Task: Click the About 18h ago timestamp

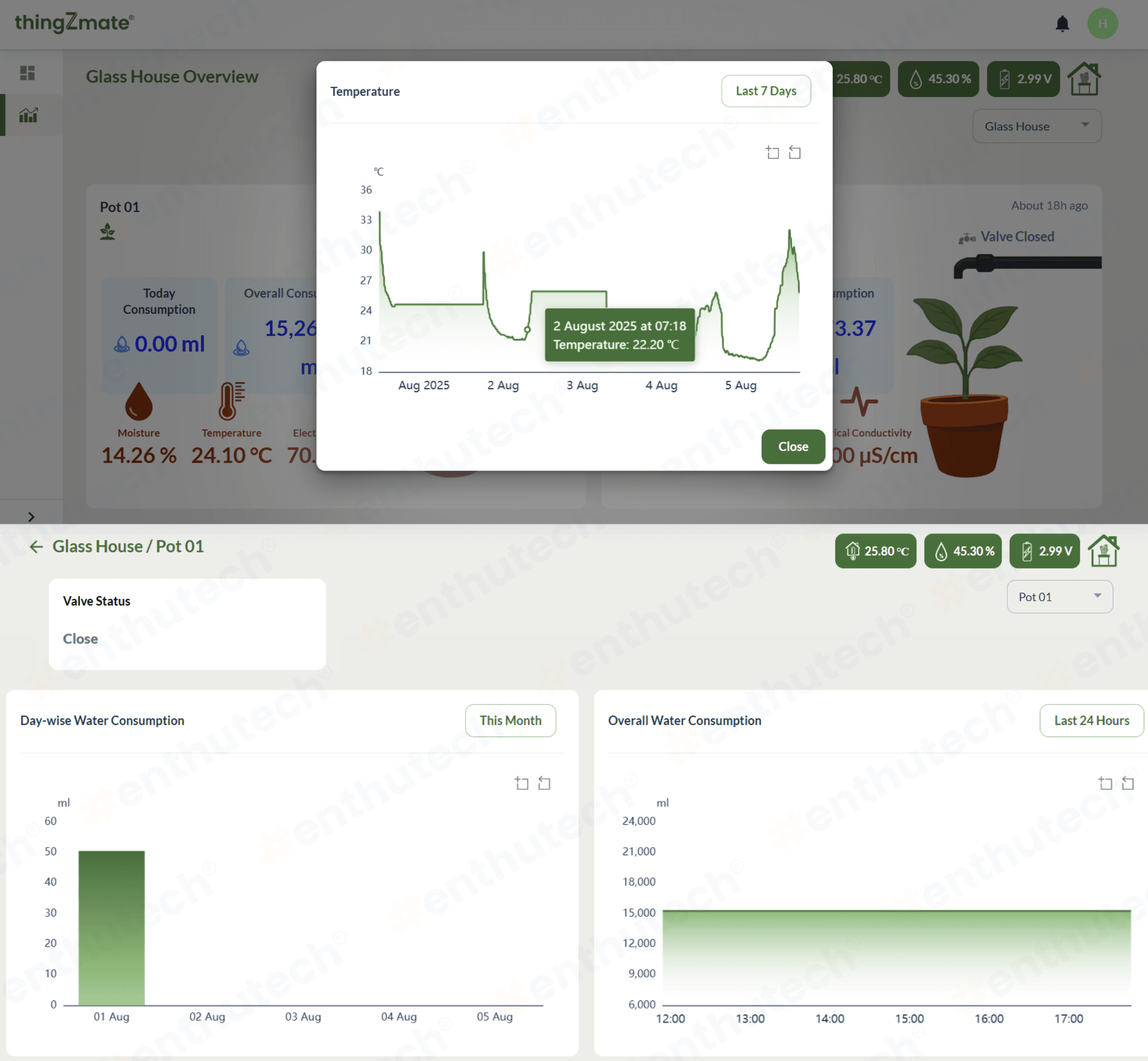Action: pyautogui.click(x=1049, y=205)
